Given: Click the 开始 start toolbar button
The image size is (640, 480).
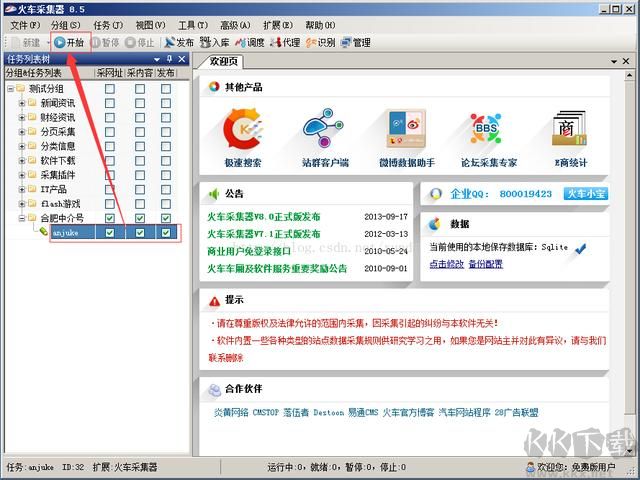Looking at the screenshot, I should [69, 42].
